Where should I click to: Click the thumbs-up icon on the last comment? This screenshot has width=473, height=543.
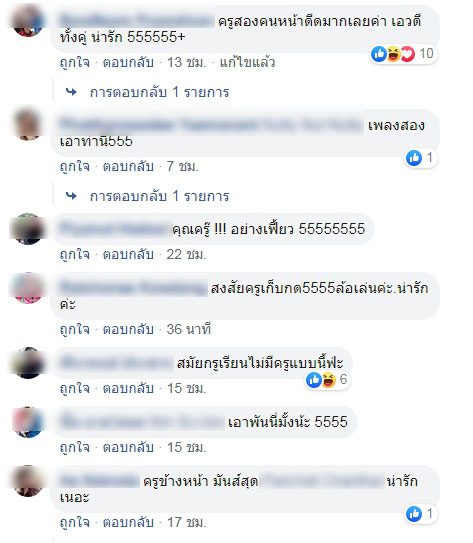click(x=414, y=514)
